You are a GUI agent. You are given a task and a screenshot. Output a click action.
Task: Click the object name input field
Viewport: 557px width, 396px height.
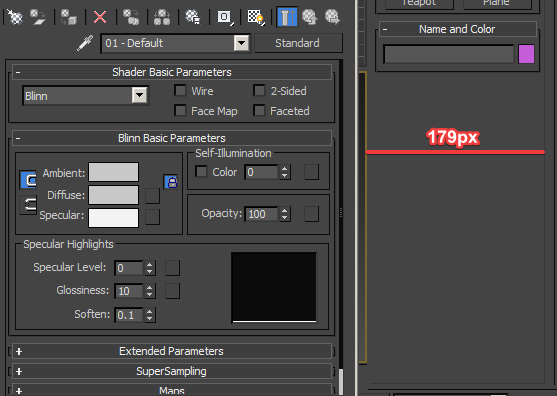(x=449, y=54)
